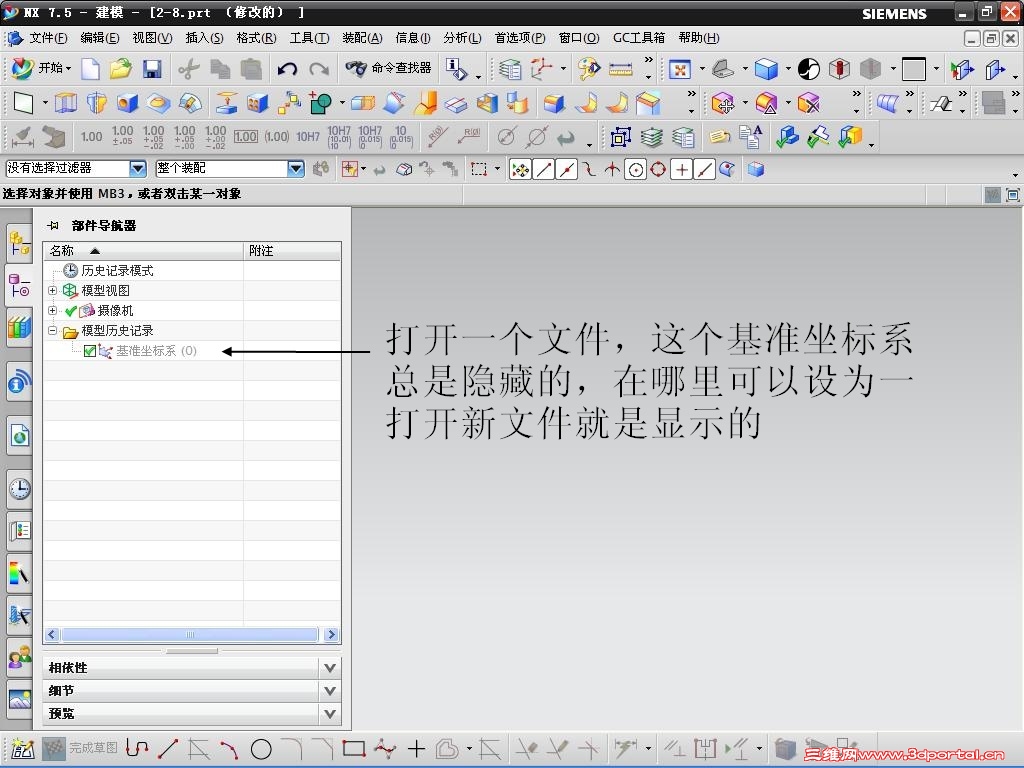Open the 开始 (Start) menu button

coord(40,68)
